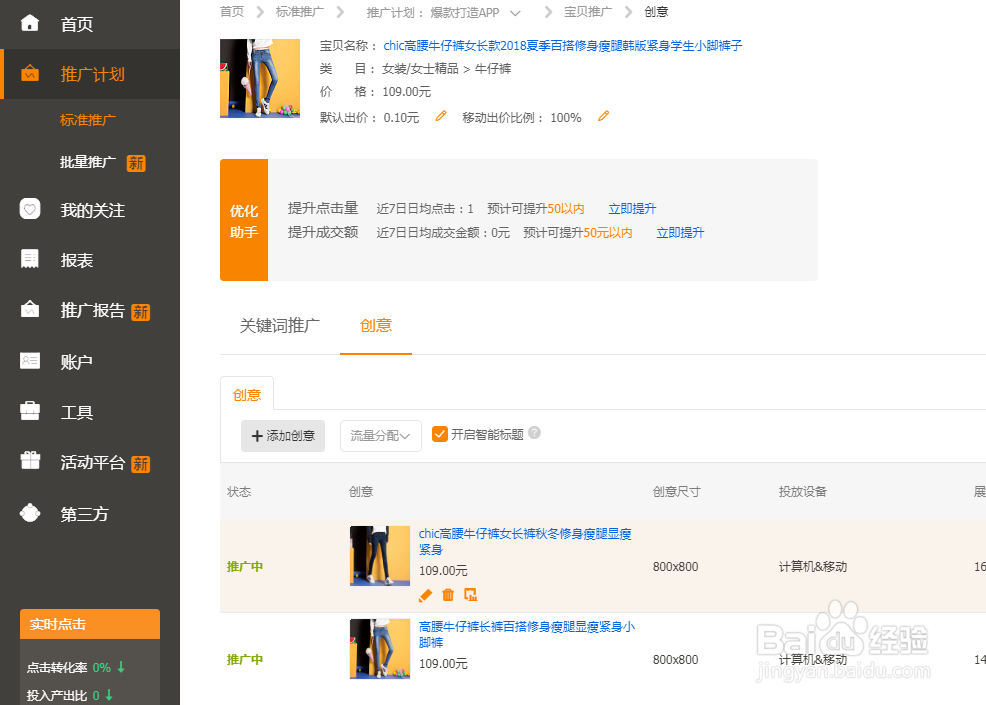Open 账户 using its sidebar icon
Image resolution: width=986 pixels, height=705 pixels.
(x=29, y=361)
